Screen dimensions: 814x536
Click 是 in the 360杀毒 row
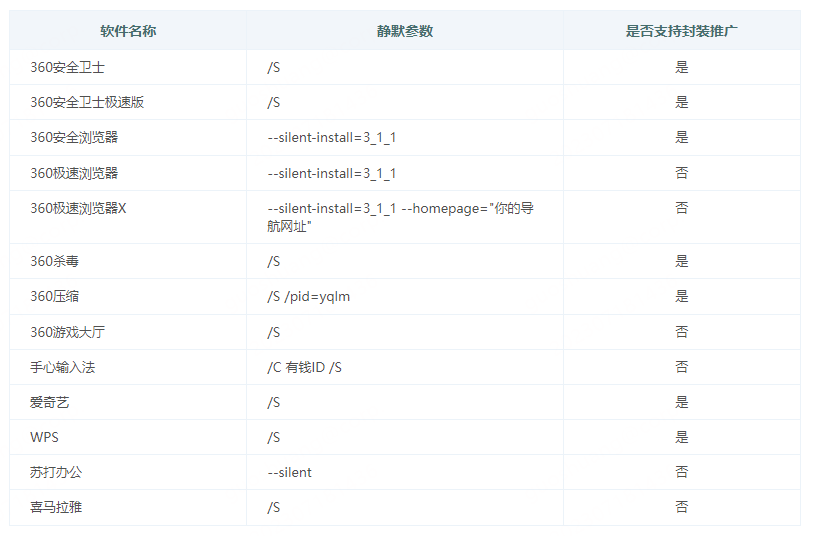pyautogui.click(x=682, y=261)
